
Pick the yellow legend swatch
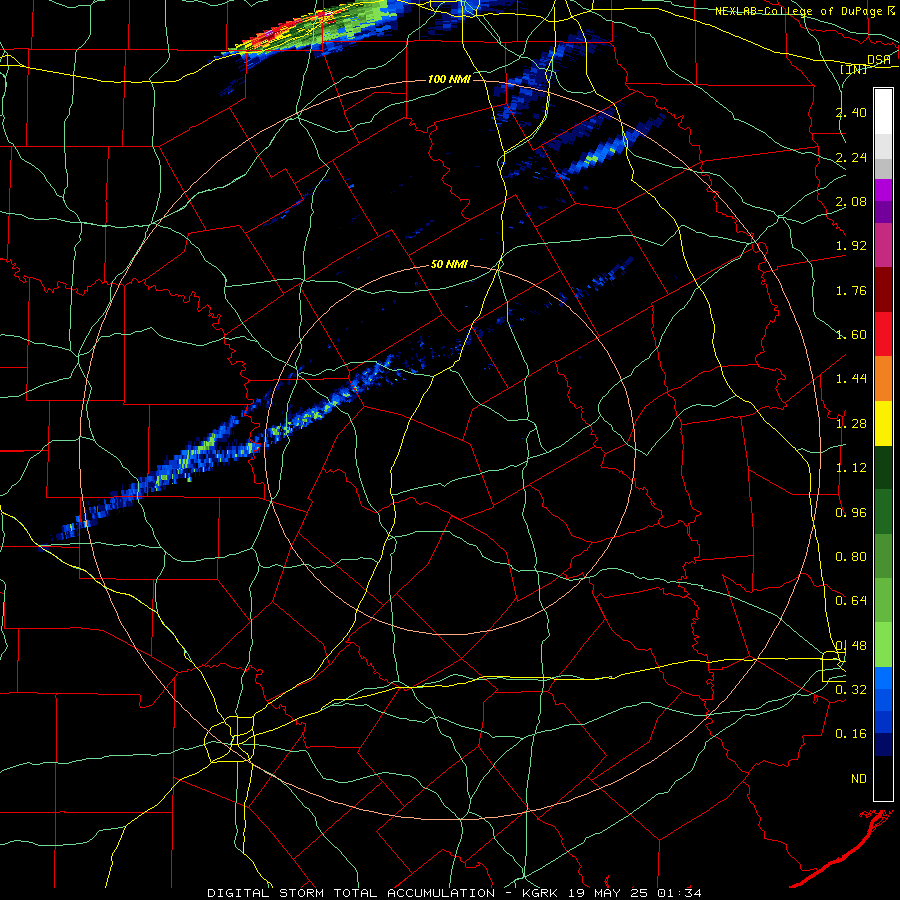point(883,423)
